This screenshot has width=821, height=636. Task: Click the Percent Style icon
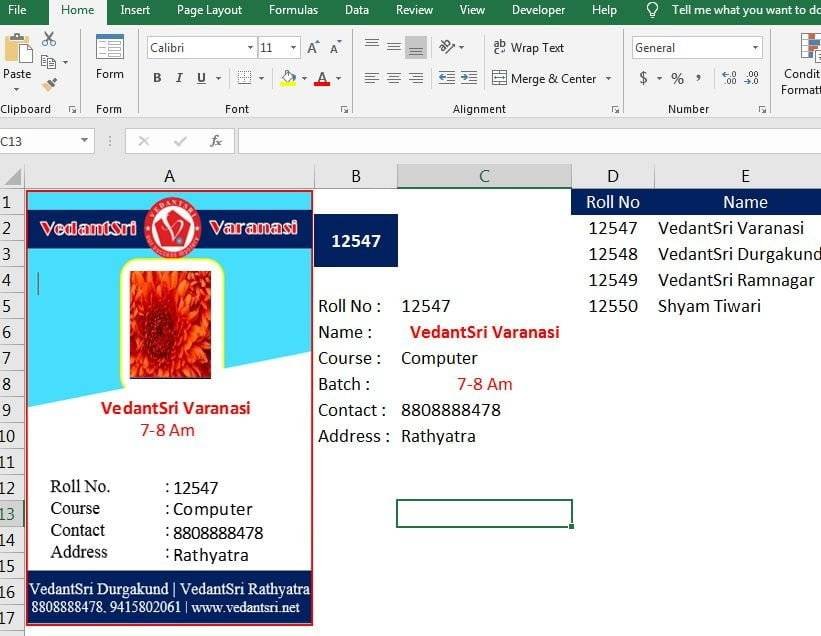click(676, 76)
